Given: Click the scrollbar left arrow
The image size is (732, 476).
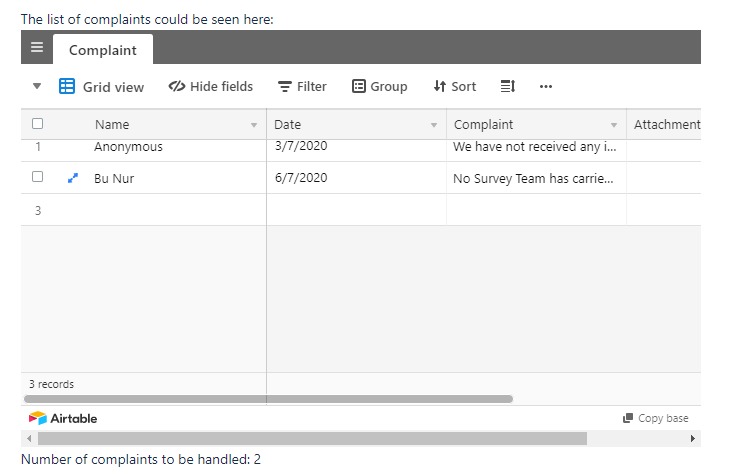Looking at the screenshot, I should pyautogui.click(x=29, y=439).
